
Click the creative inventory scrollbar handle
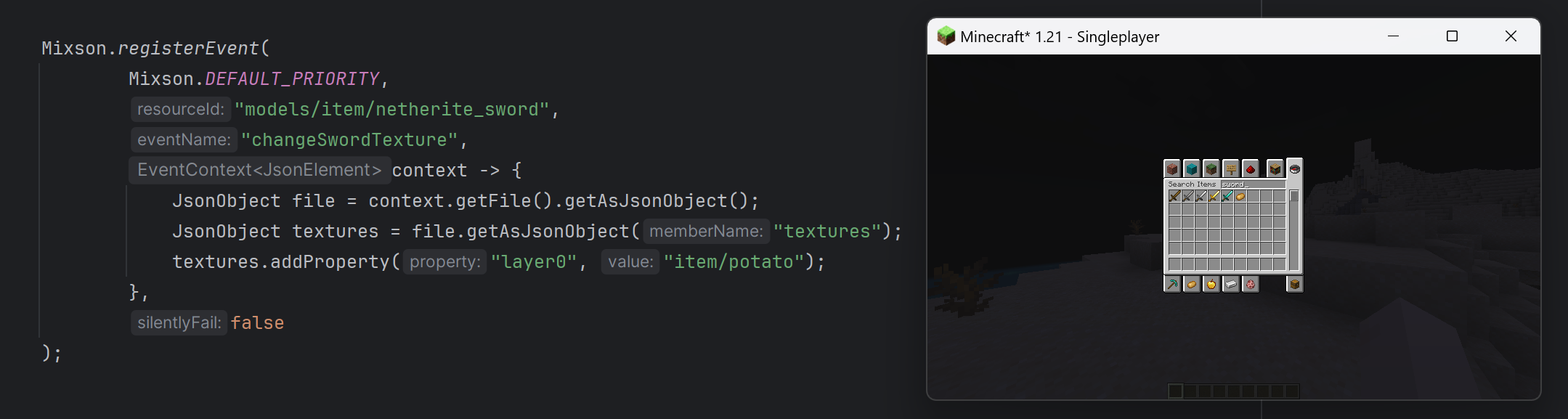[x=1294, y=195]
